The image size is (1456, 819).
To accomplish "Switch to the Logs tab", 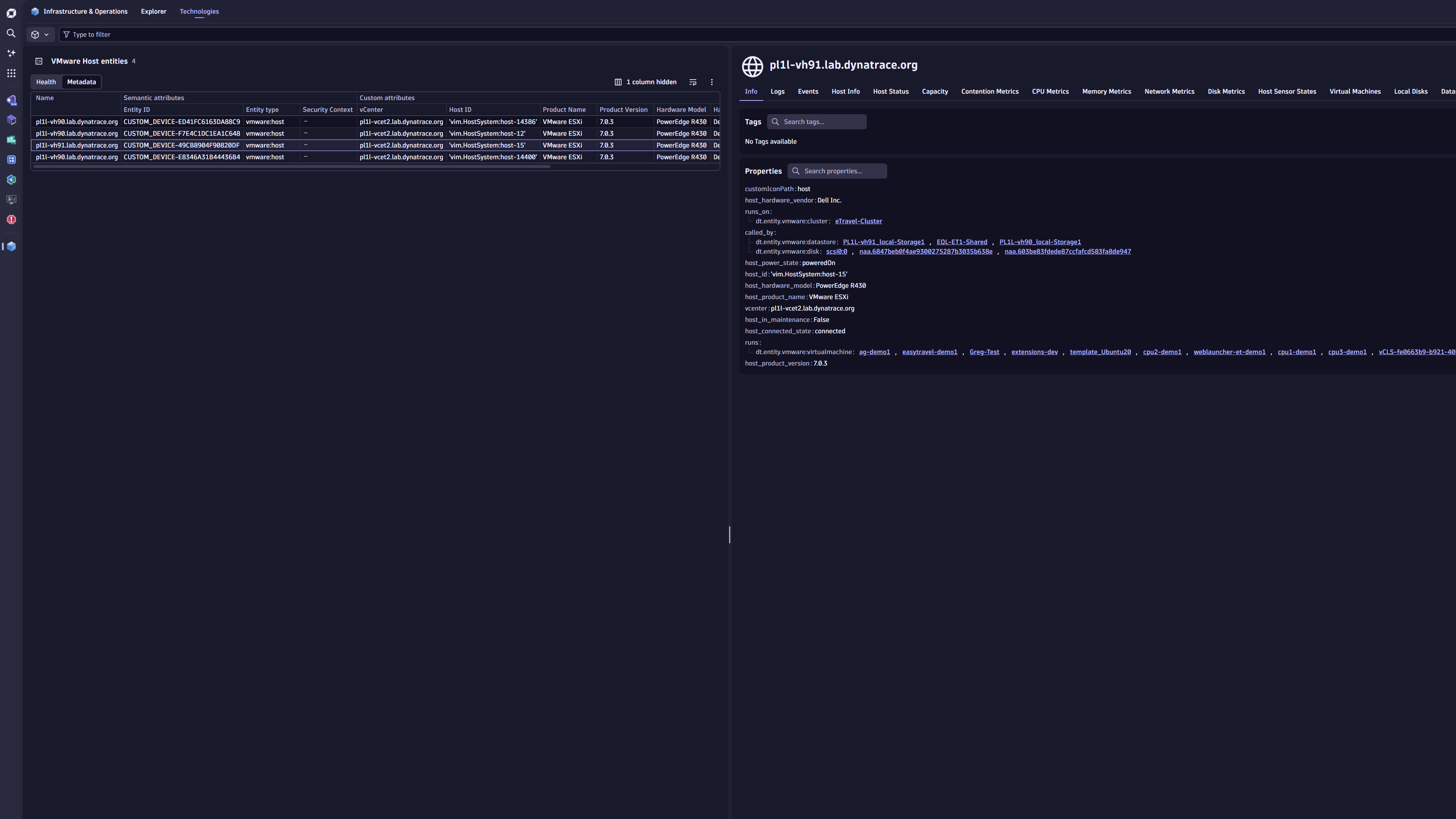I will pyautogui.click(x=778, y=91).
